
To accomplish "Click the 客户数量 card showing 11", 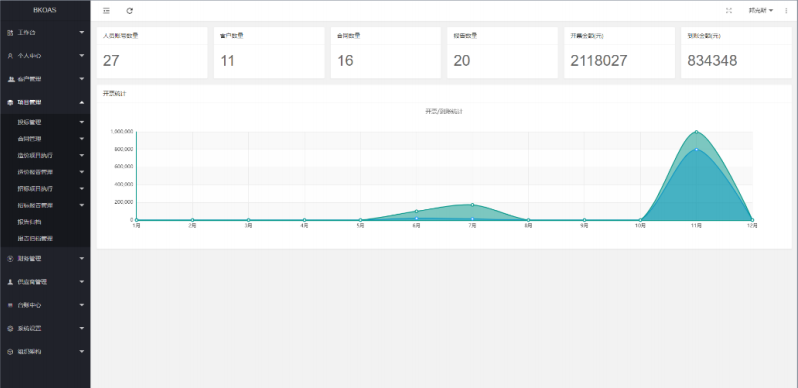I will 269,52.
